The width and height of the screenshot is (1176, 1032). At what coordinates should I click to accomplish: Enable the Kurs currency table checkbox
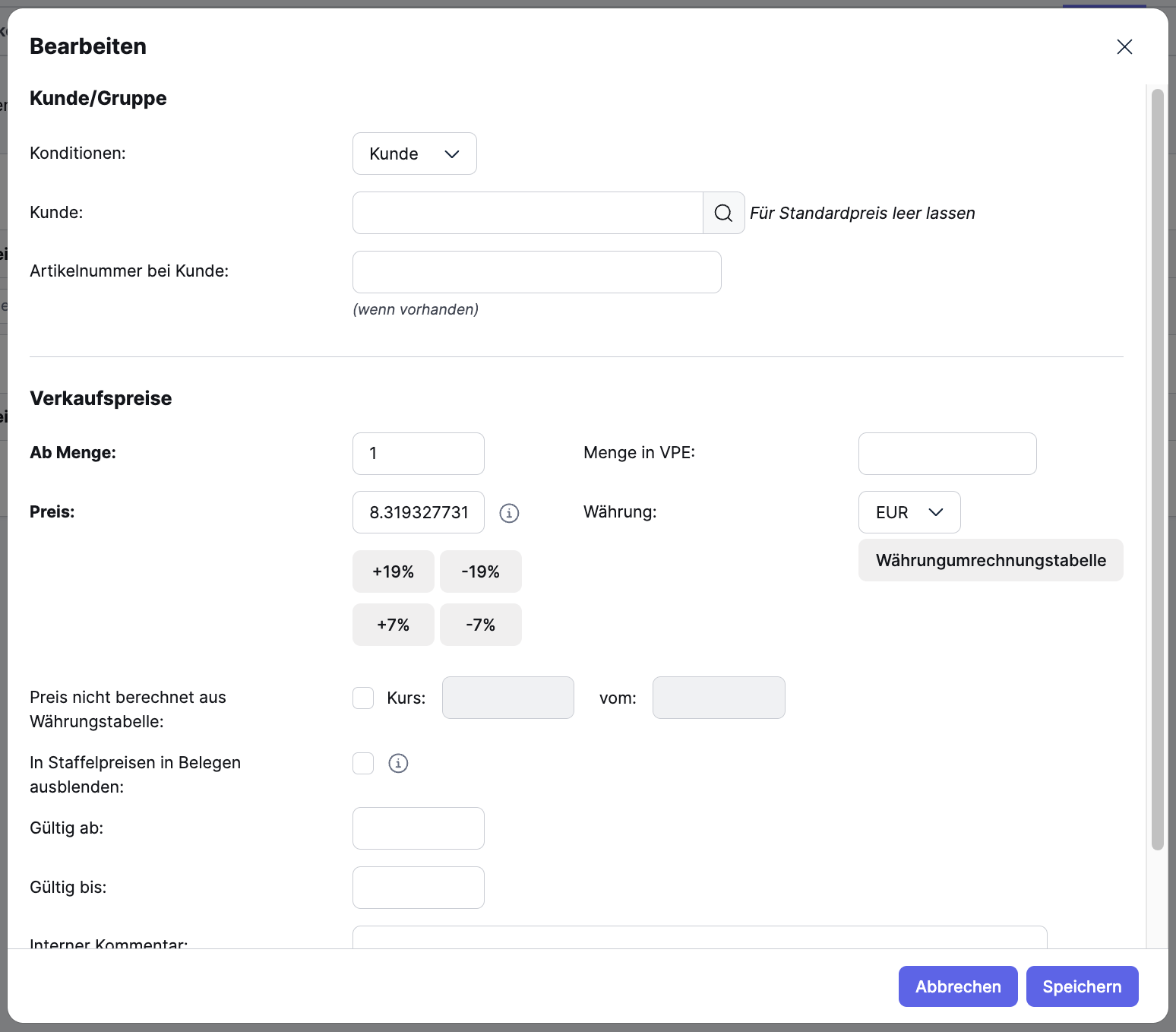coord(363,698)
